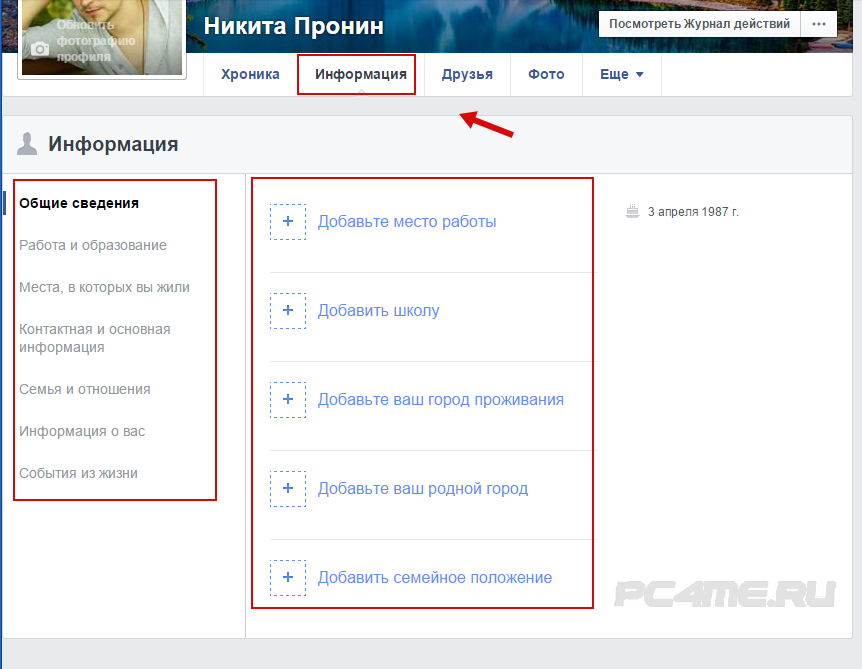Click plus icon beside add hometown
This screenshot has width=862, height=669.
[x=288, y=489]
